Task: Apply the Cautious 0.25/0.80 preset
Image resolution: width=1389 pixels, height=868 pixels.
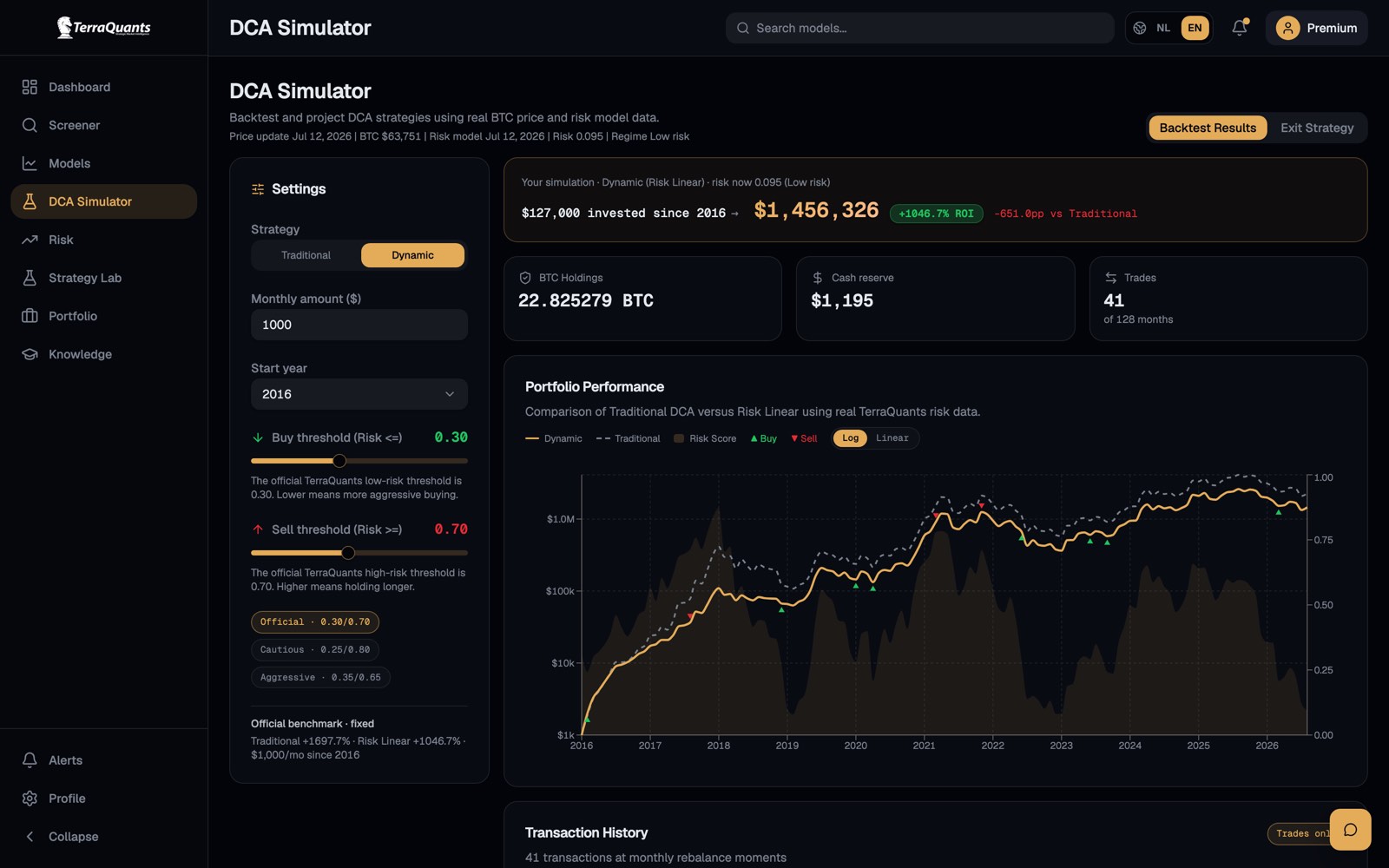Action: click(x=315, y=650)
